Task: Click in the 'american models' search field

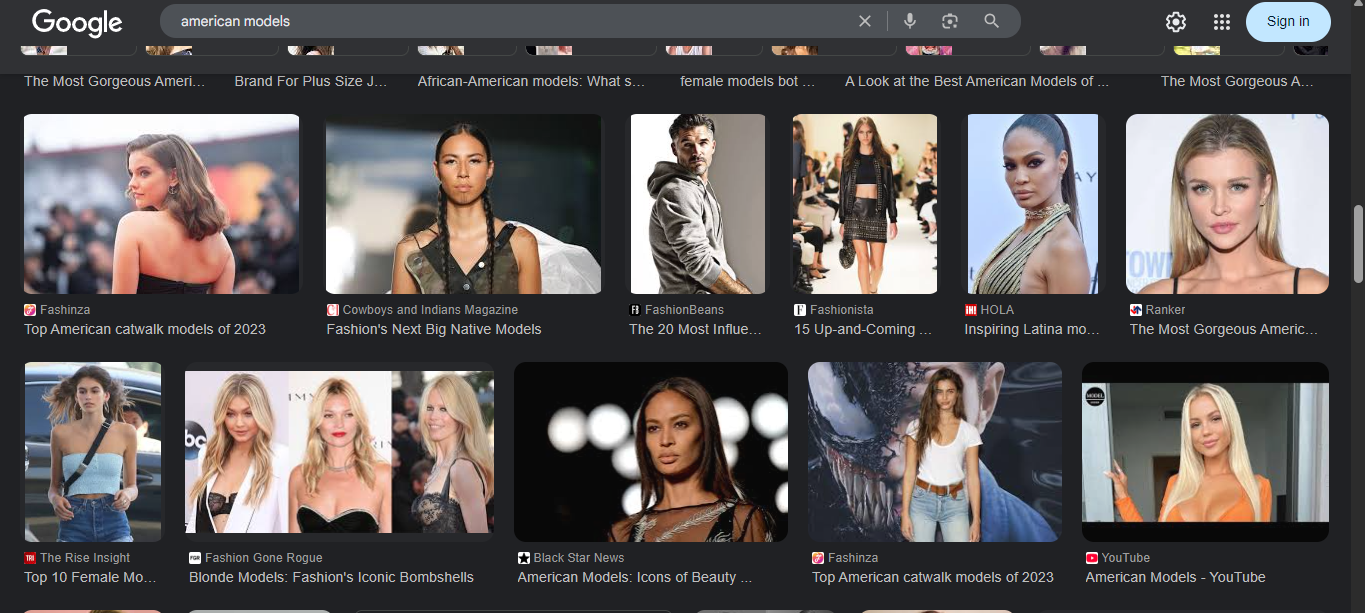Action: tap(500, 21)
